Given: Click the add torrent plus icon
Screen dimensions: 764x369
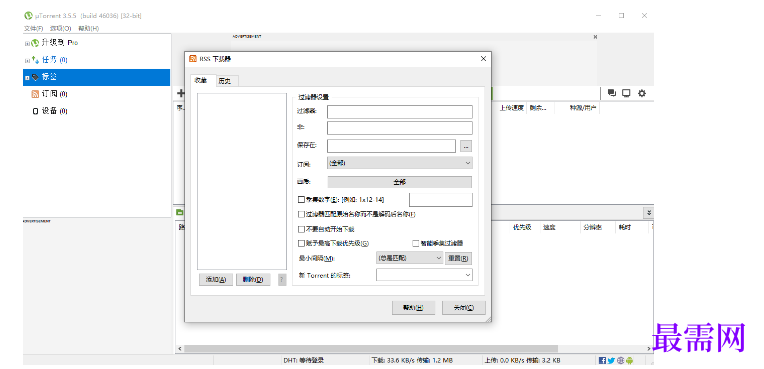Looking at the screenshot, I should coord(180,93).
